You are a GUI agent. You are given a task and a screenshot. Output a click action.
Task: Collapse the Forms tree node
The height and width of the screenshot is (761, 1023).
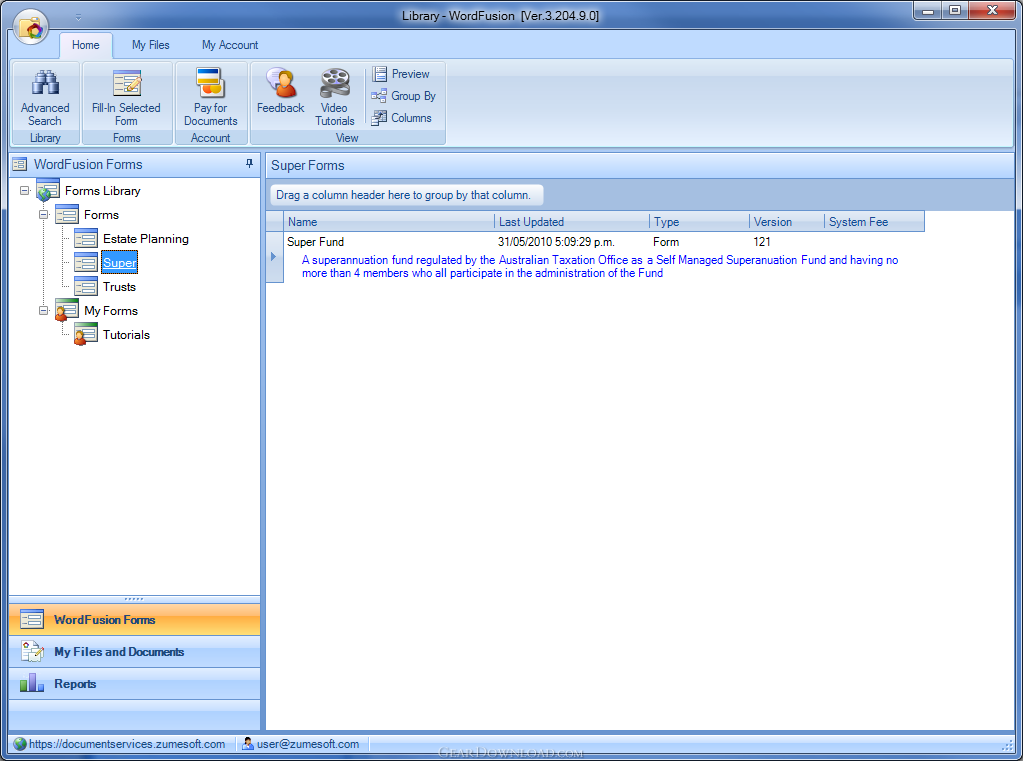pyautogui.click(x=44, y=215)
